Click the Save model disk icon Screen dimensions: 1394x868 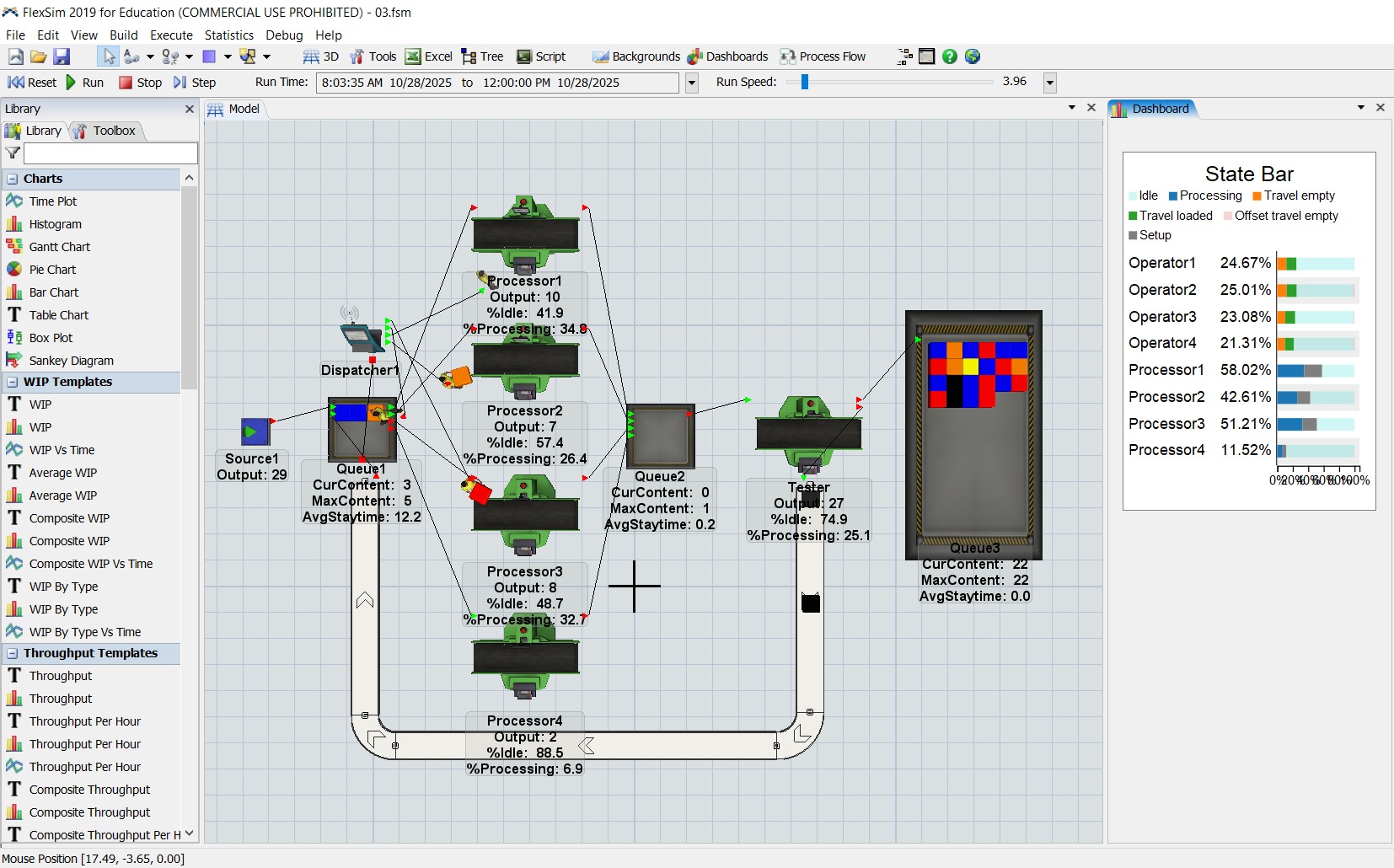62,56
